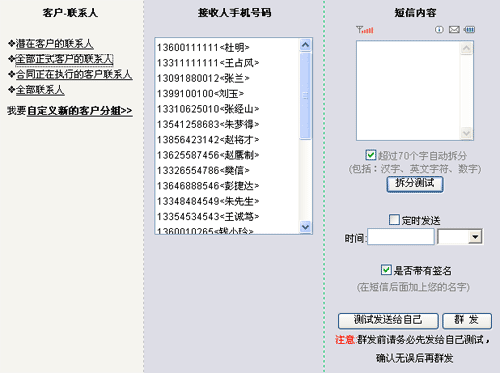Select 潜在客户的联系人 group
The image size is (500, 373).
(54, 44)
